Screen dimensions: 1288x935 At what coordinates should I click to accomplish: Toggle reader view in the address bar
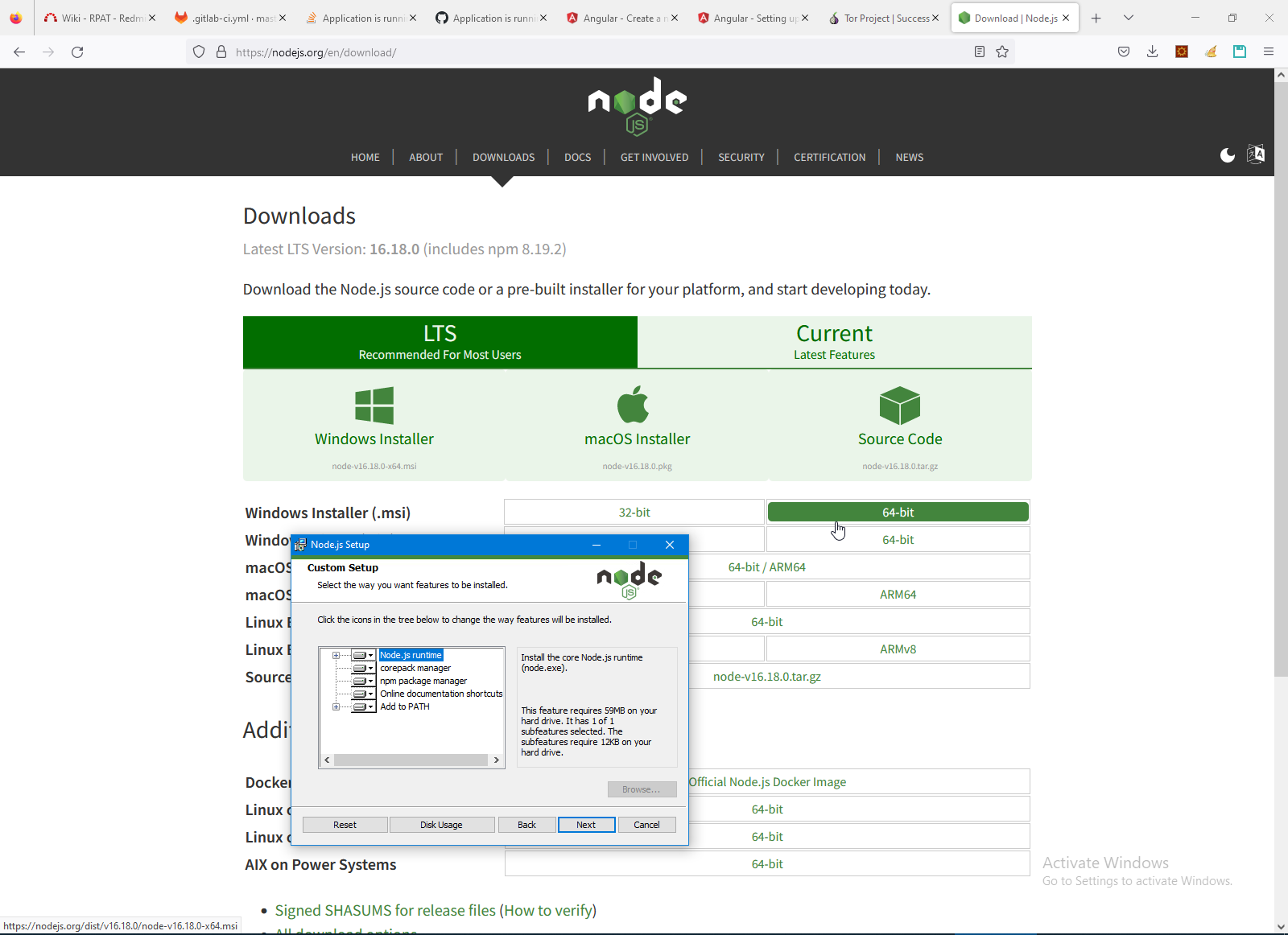click(980, 52)
